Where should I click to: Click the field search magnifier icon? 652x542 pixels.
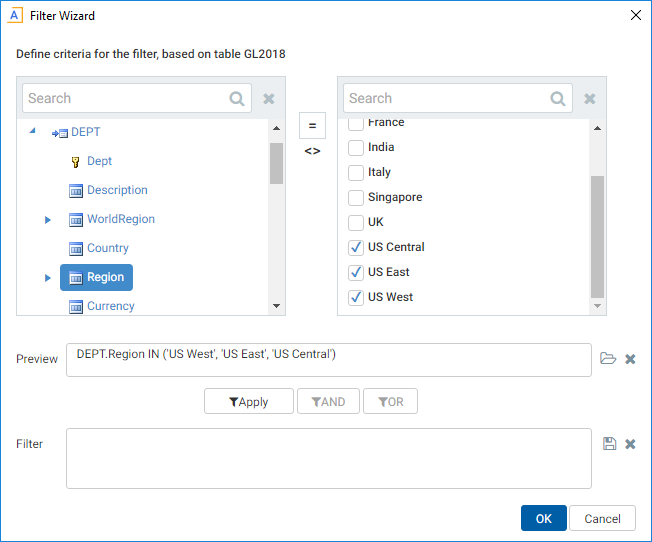point(237,99)
